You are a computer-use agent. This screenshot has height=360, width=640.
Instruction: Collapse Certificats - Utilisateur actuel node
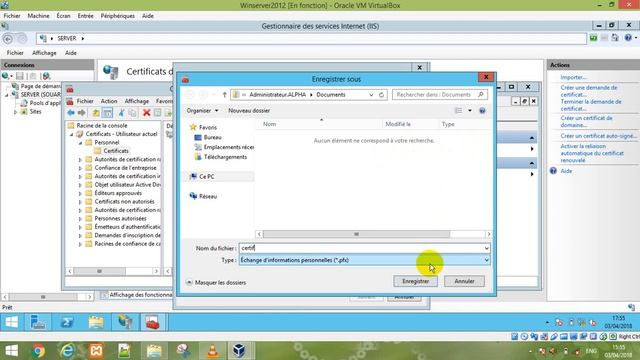71,134
